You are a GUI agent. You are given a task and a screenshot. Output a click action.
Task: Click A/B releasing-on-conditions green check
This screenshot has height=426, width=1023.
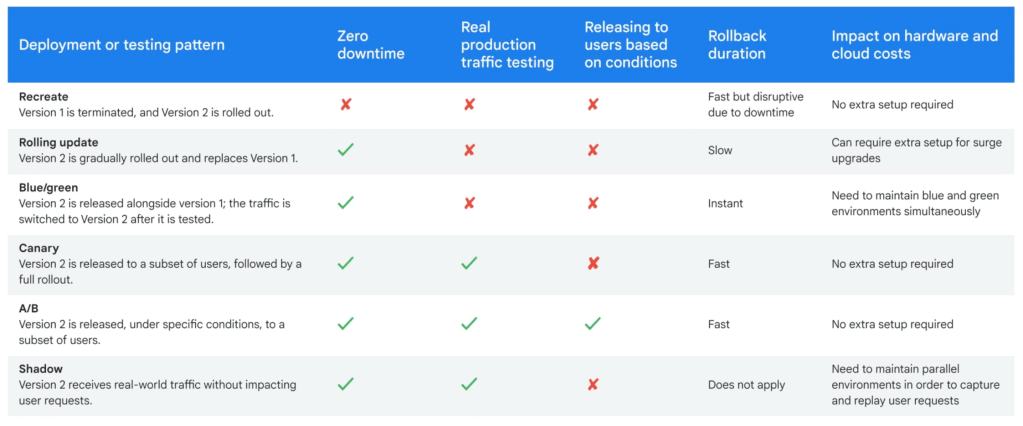592,324
